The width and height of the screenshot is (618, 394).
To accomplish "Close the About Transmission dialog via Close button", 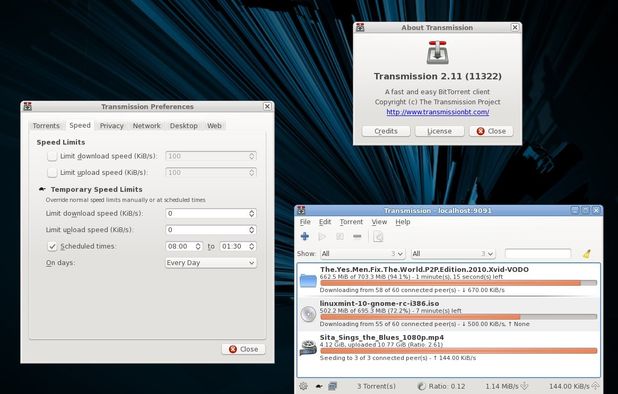I will pyautogui.click(x=491, y=131).
